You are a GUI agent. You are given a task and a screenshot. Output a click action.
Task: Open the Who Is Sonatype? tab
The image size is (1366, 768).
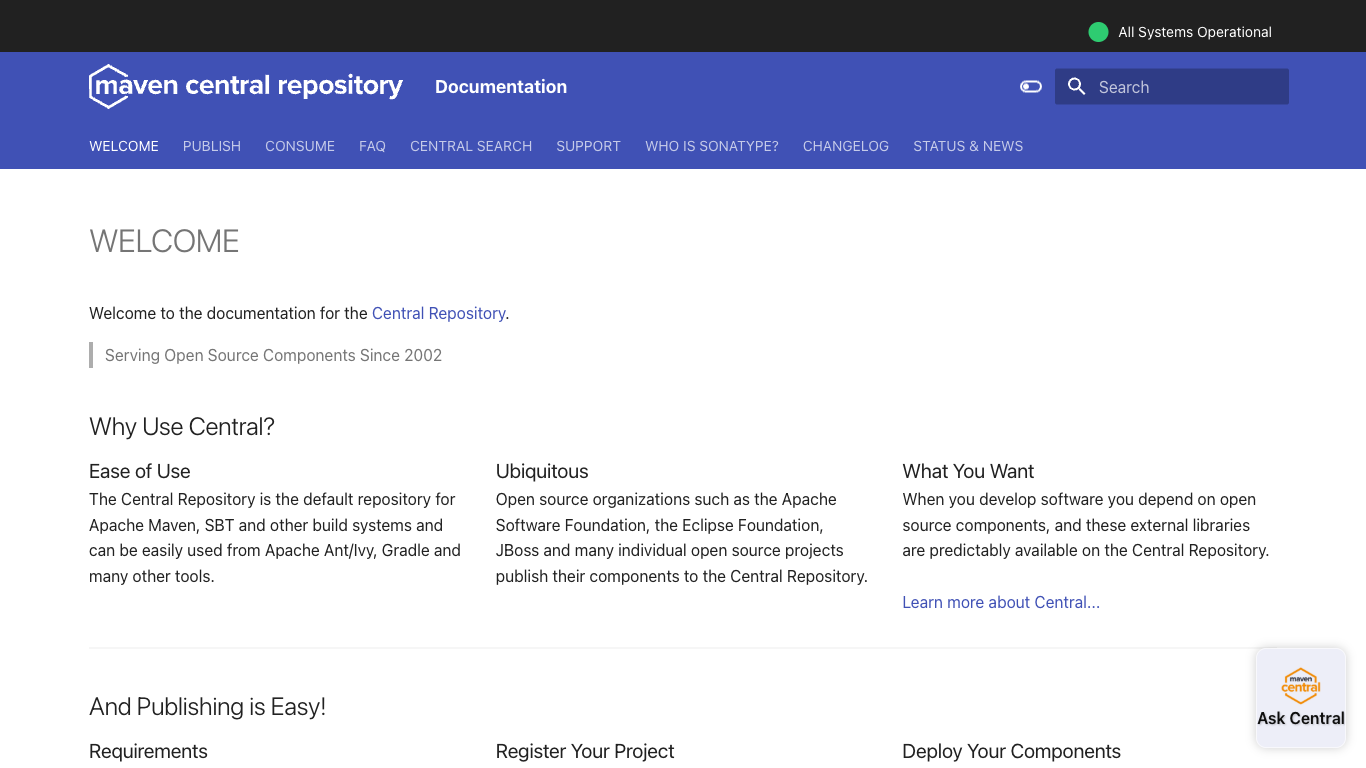pos(712,146)
